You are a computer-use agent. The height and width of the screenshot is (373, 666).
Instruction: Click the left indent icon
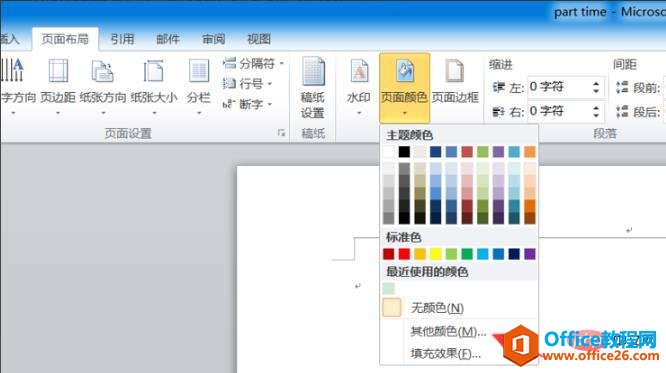499,88
